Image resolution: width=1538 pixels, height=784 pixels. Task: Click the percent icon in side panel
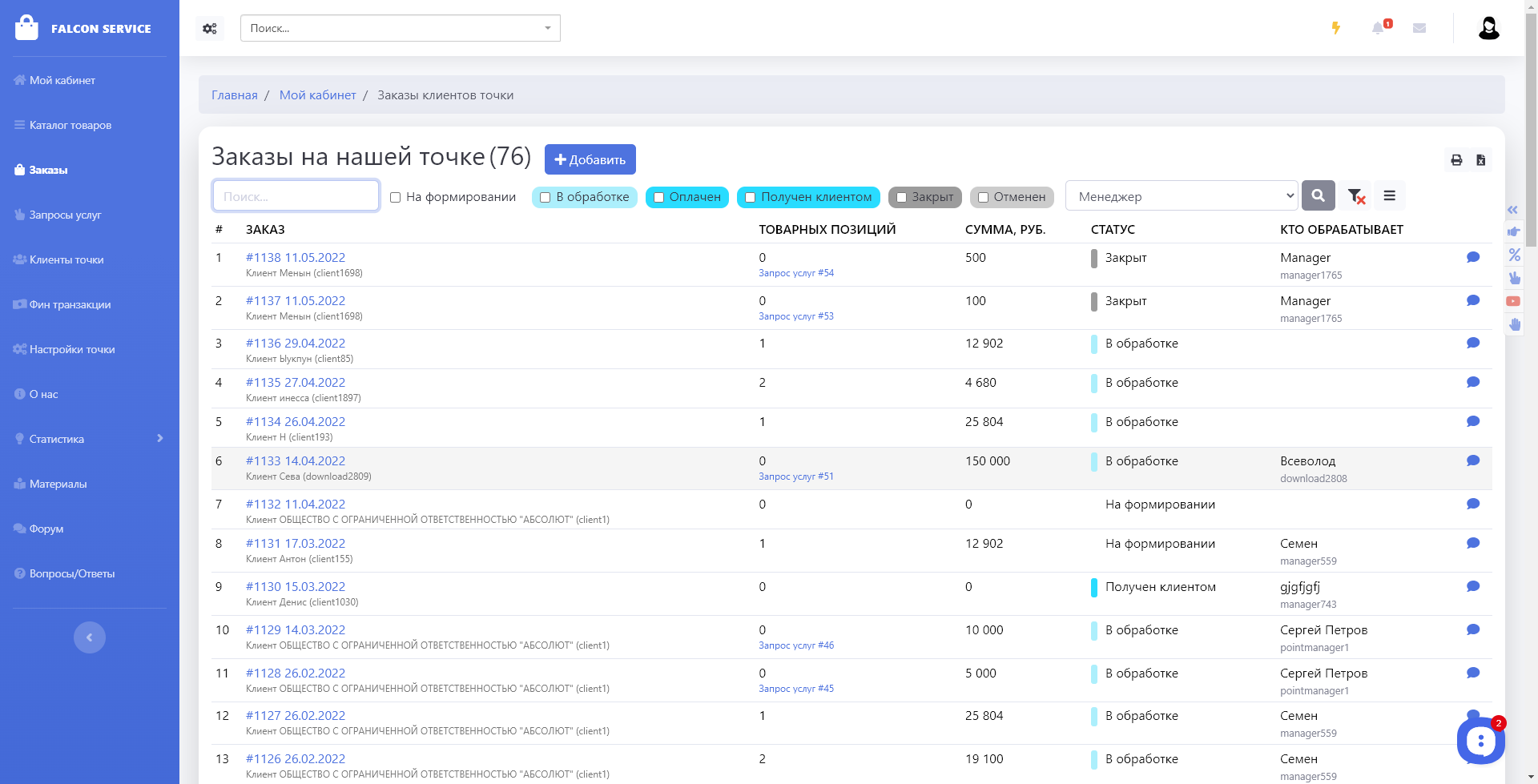pos(1514,255)
